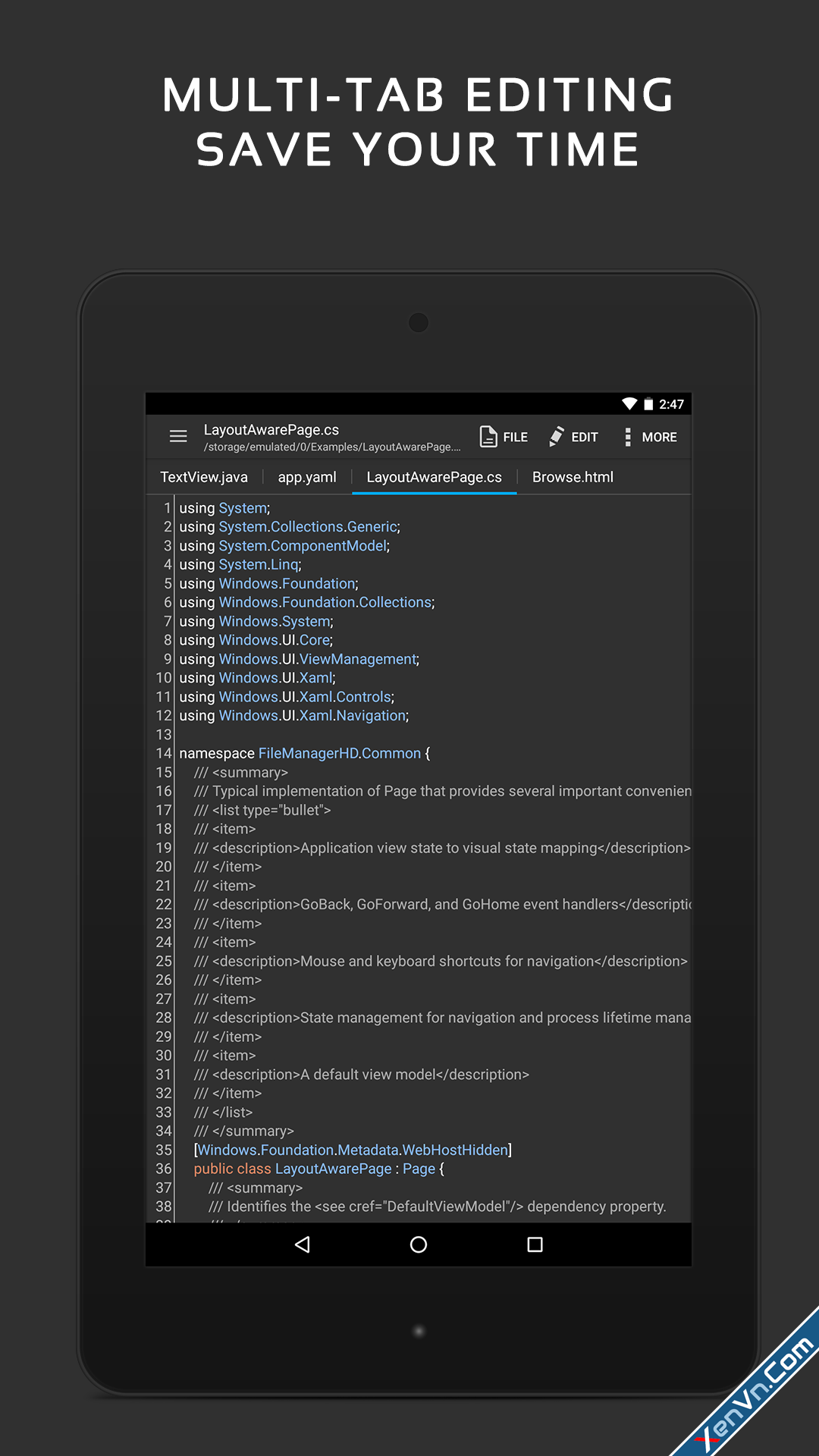Tap the Wi-Fi status icon
This screenshot has height=1456, width=819.
[629, 403]
